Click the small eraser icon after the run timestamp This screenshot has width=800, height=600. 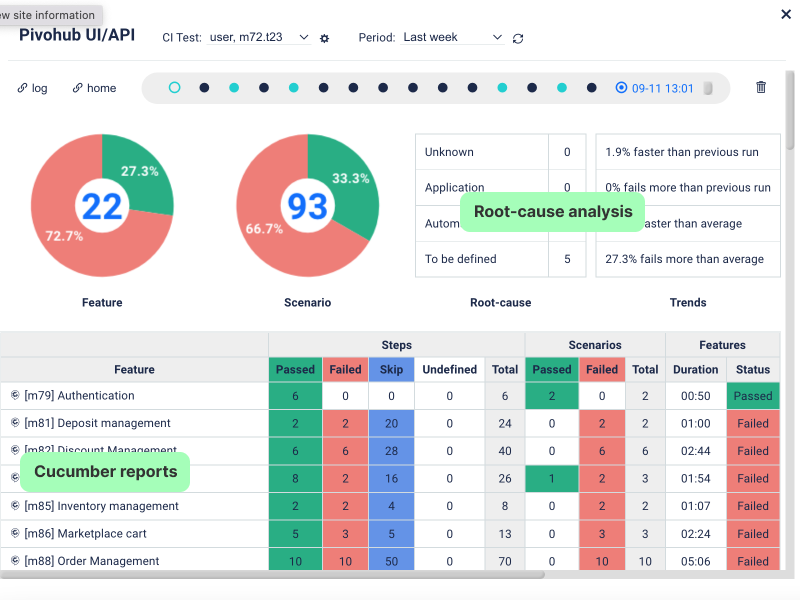click(709, 88)
